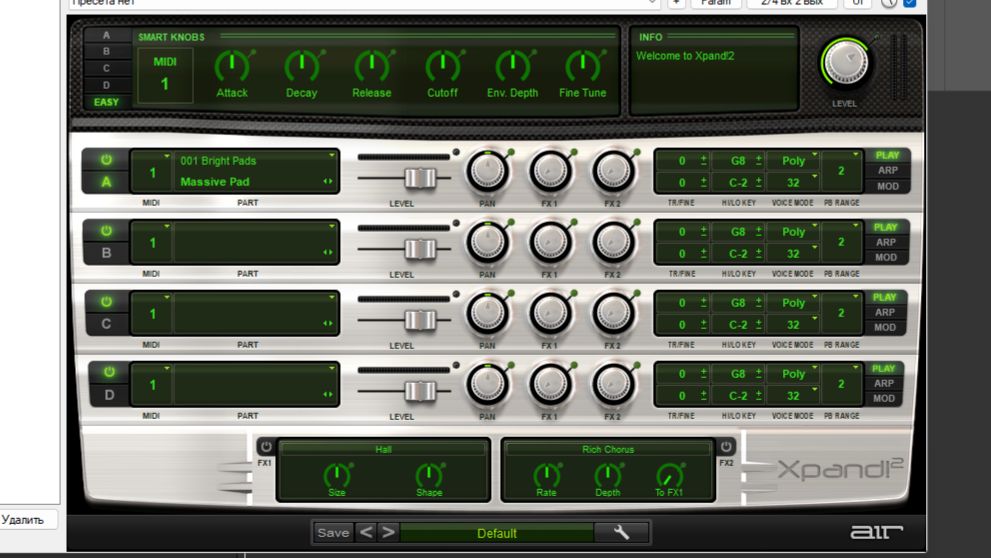This screenshot has width=991, height=558.
Task: Go to the next preset
Action: [388, 533]
